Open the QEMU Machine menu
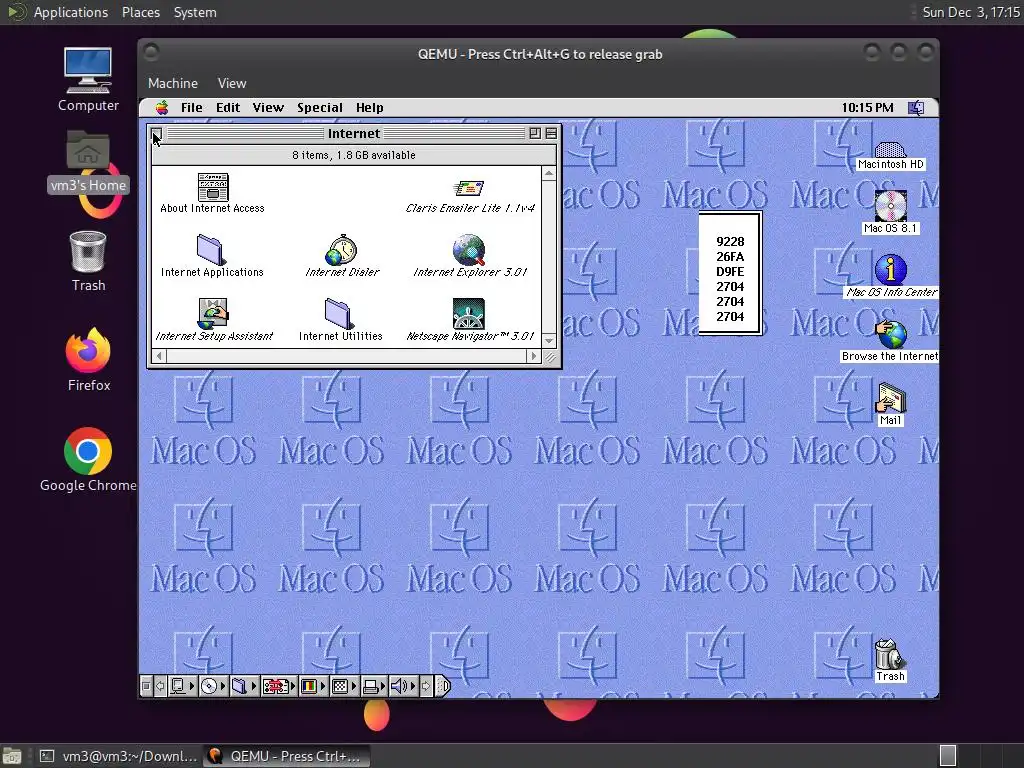Screen dimensions: 1024x768 tap(172, 84)
